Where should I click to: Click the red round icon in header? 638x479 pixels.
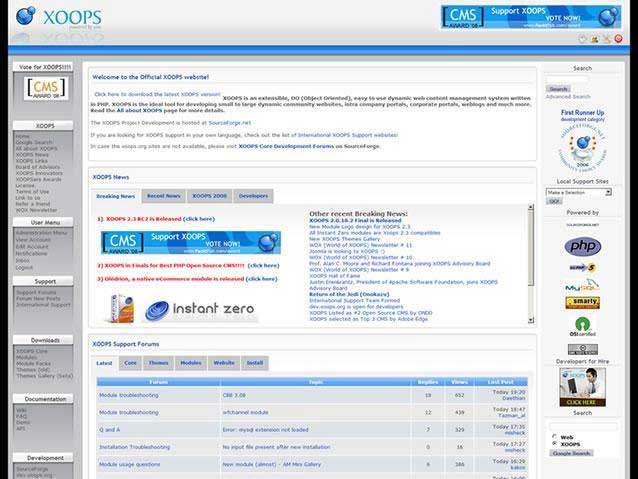(618, 39)
